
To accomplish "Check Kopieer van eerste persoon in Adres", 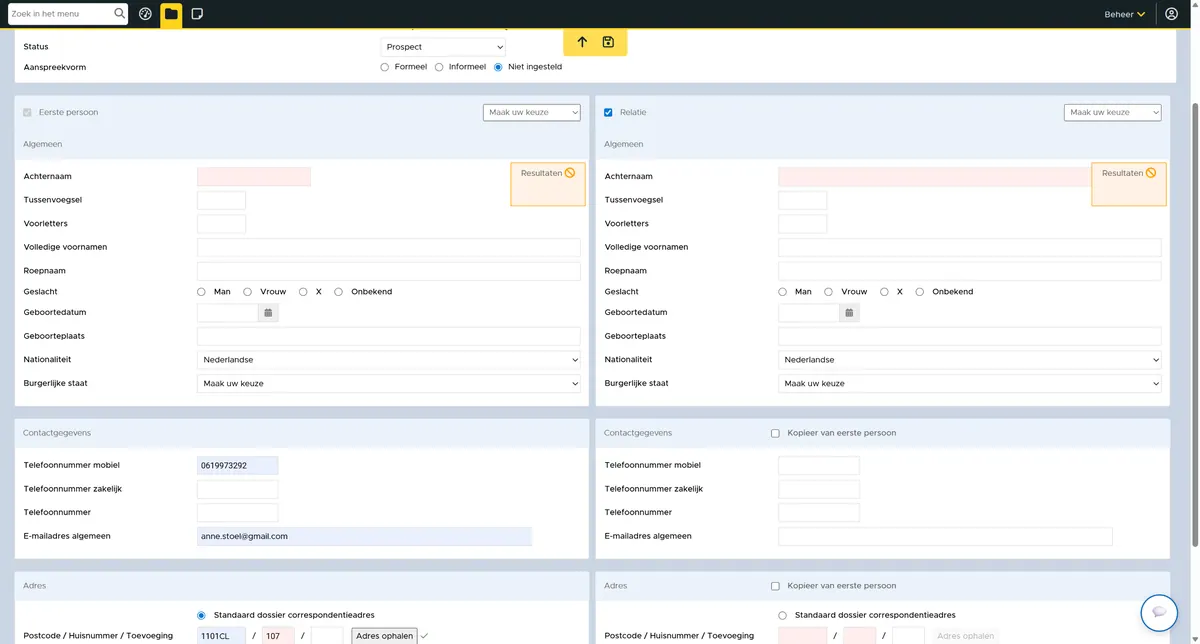I will pos(775,586).
